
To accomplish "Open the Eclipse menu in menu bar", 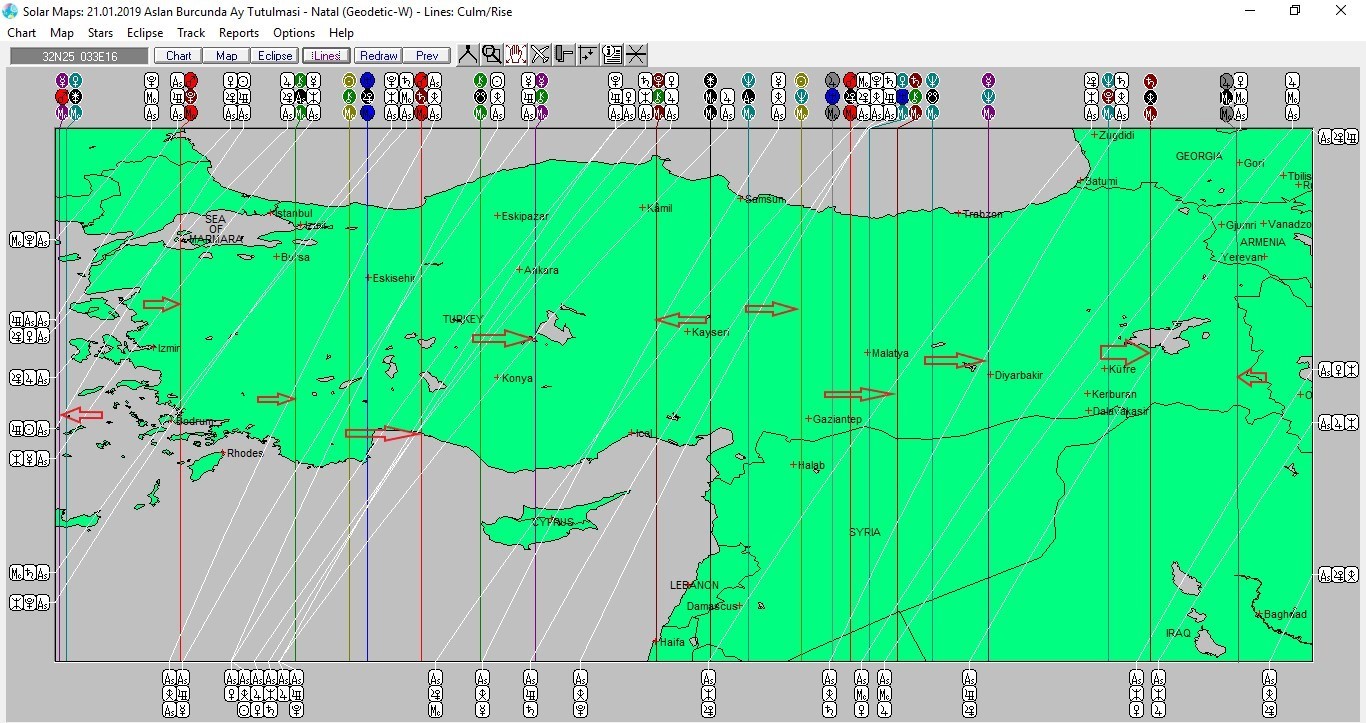I will 145,33.
